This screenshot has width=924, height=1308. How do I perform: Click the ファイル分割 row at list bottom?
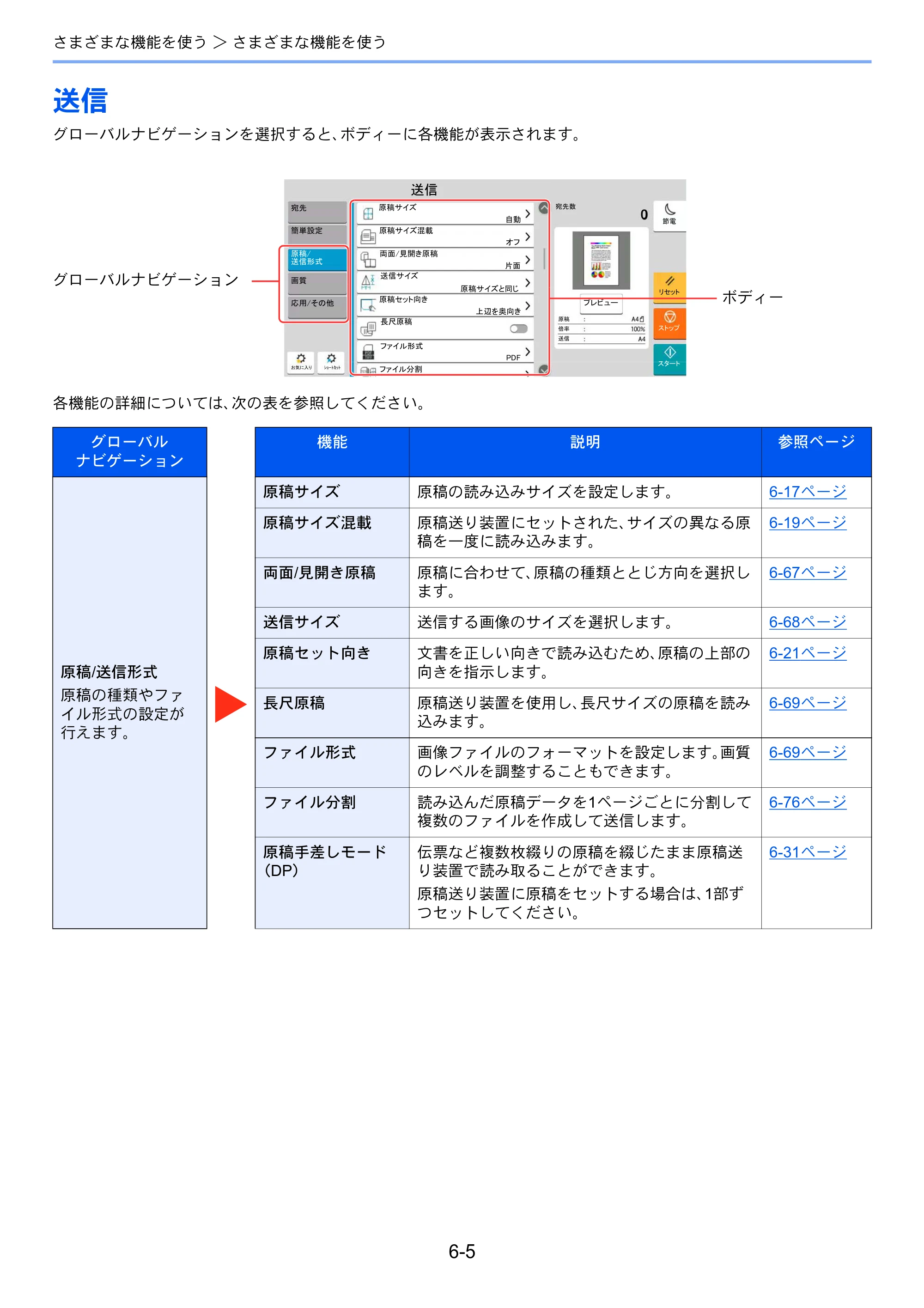tap(445, 369)
